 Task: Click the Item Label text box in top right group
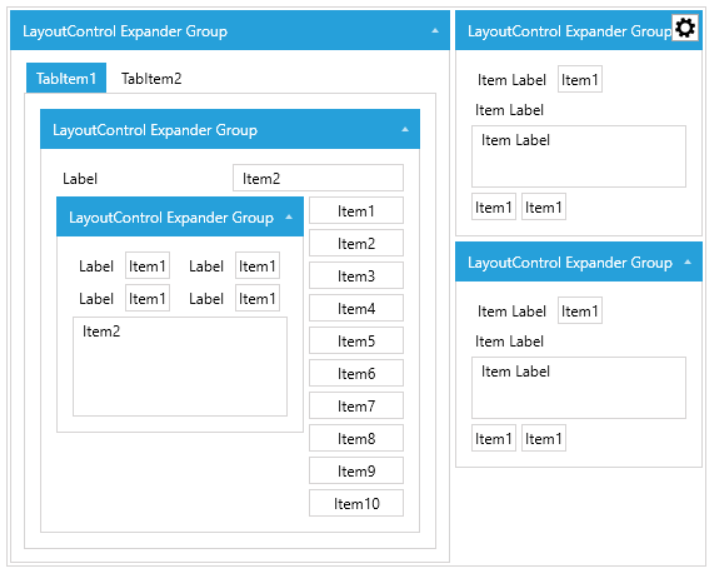pyautogui.click(x=579, y=156)
